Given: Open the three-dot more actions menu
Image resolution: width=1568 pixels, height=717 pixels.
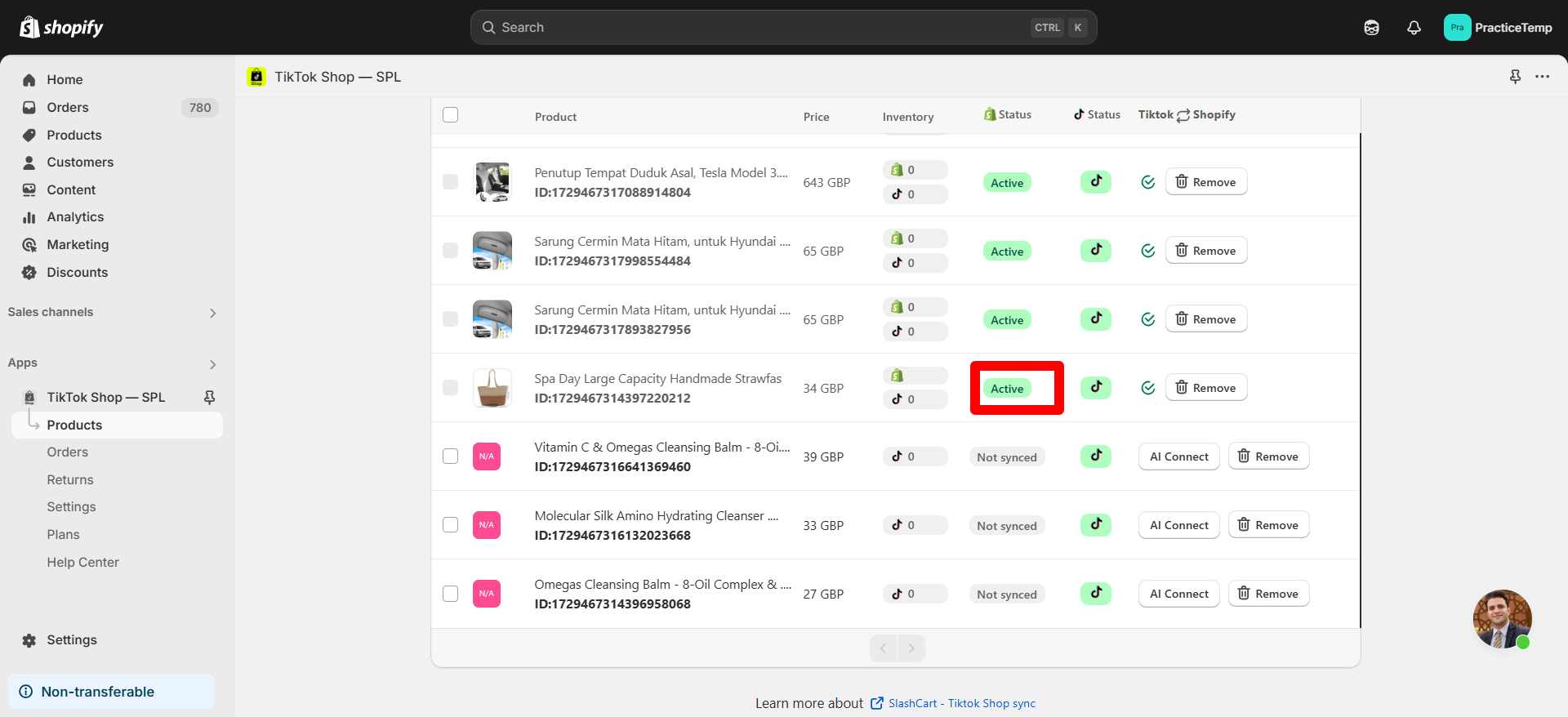Looking at the screenshot, I should pyautogui.click(x=1542, y=77).
